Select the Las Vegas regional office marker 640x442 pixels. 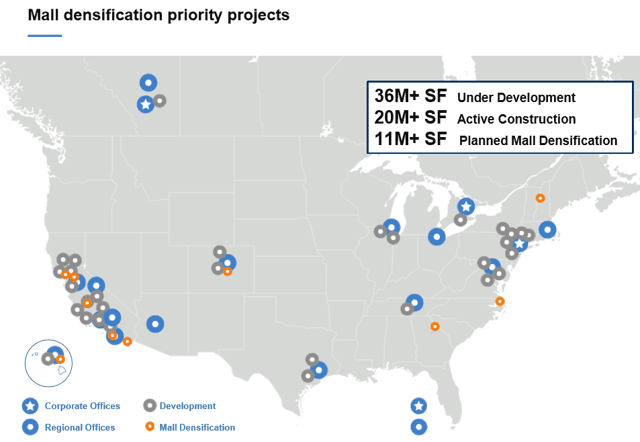click(x=96, y=286)
